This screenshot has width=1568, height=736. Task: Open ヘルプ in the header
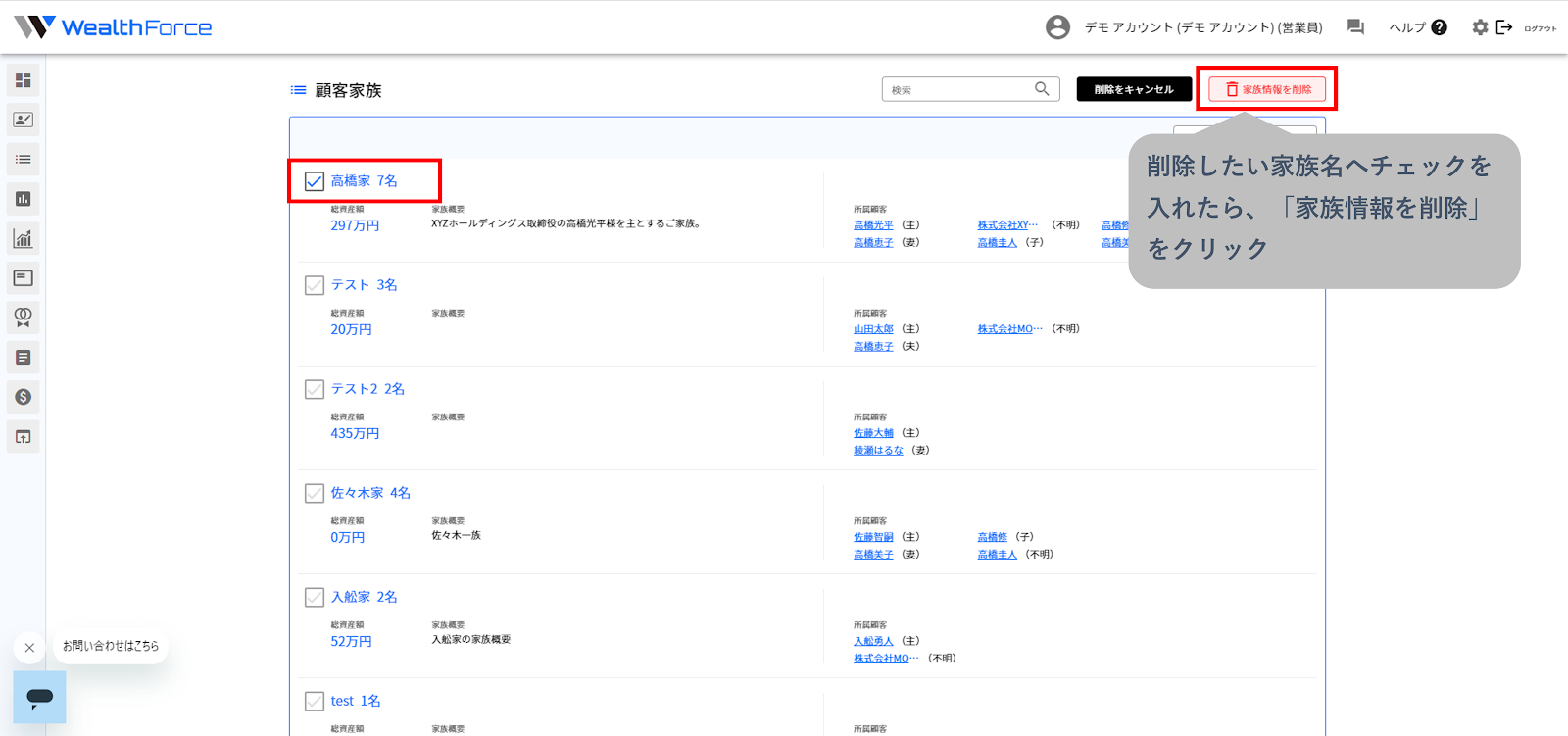1418,27
